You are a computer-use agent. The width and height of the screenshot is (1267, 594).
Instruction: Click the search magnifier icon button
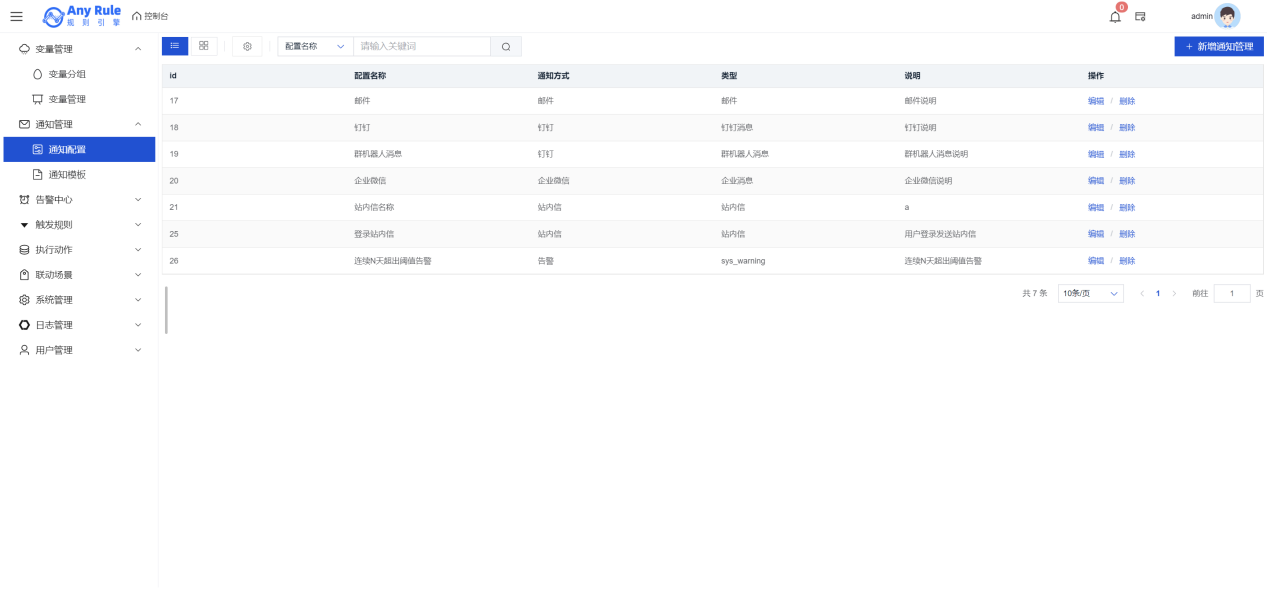tap(506, 46)
